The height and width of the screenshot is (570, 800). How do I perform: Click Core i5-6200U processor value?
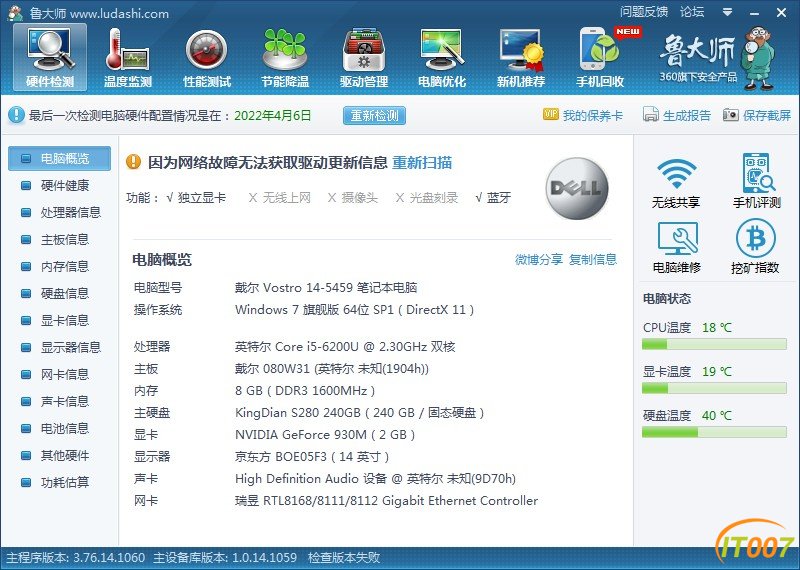(x=345, y=347)
